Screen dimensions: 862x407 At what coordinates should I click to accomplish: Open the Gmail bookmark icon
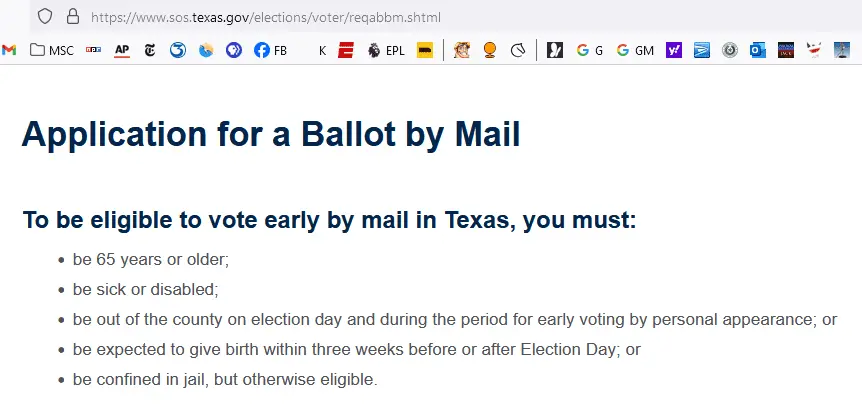click(10, 49)
